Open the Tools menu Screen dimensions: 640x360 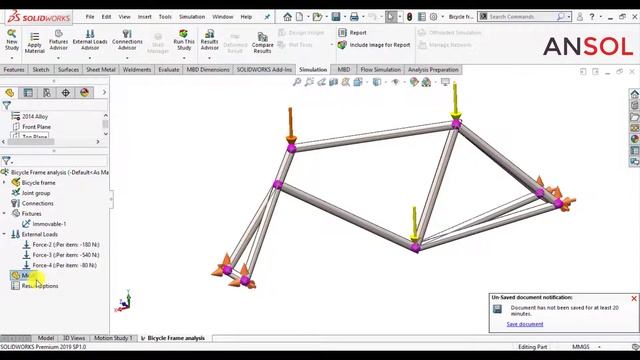tap(165, 17)
